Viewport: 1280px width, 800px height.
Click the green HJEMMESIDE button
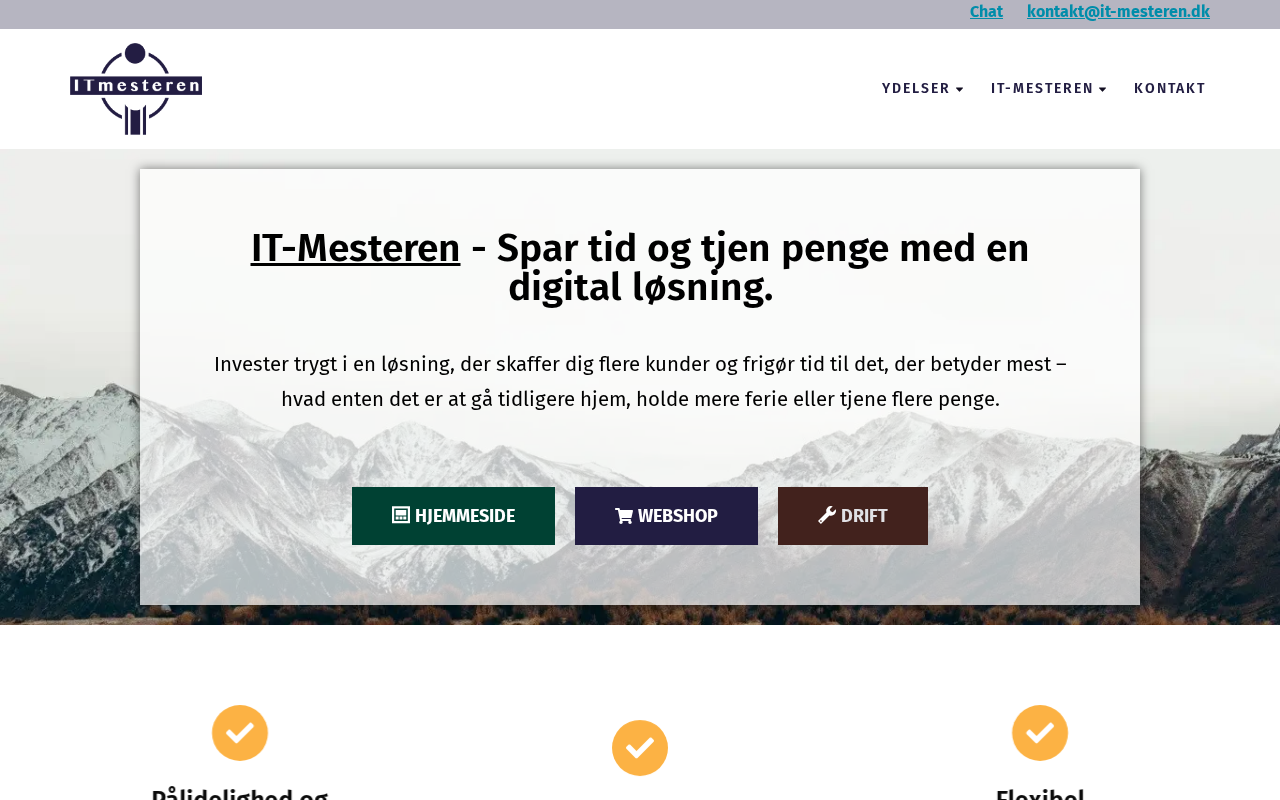click(x=453, y=516)
